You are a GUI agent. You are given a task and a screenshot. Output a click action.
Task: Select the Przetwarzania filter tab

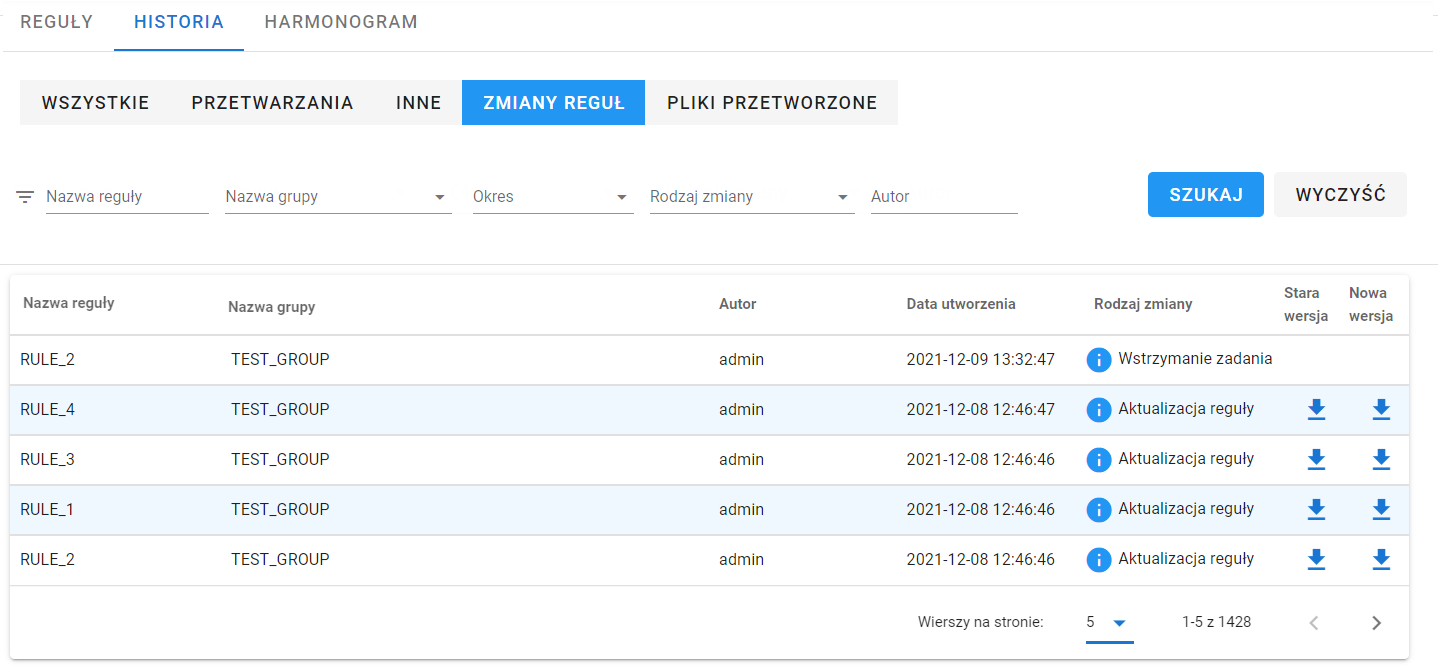(x=272, y=103)
